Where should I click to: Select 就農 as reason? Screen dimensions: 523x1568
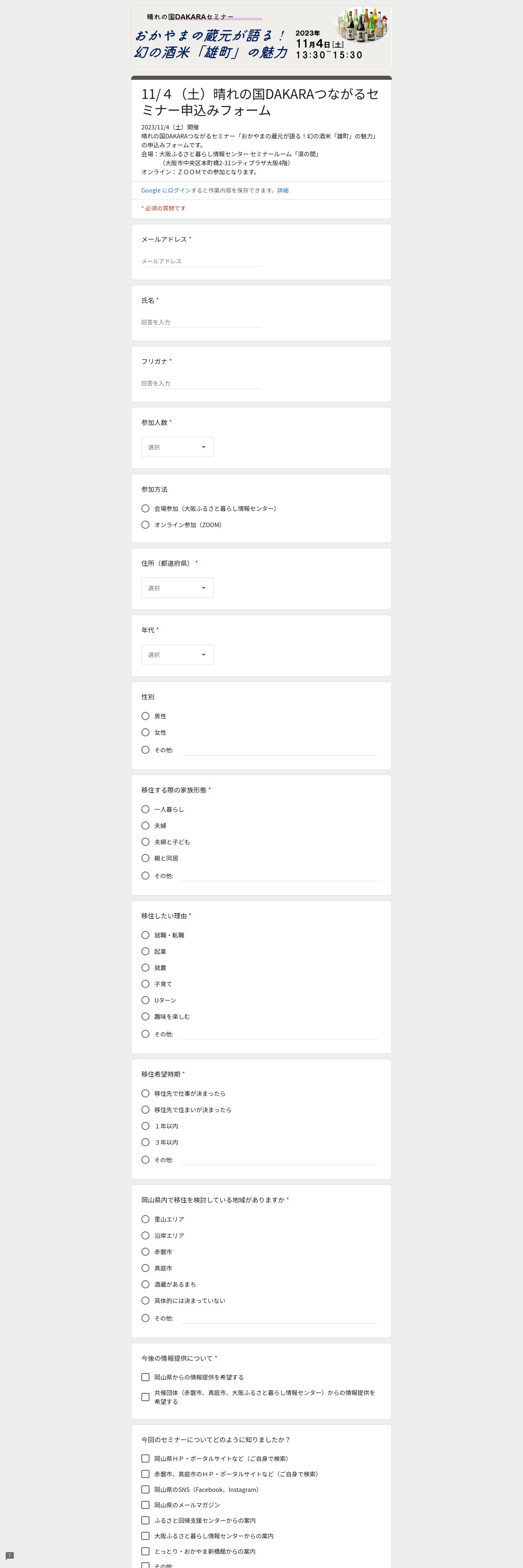click(x=145, y=968)
